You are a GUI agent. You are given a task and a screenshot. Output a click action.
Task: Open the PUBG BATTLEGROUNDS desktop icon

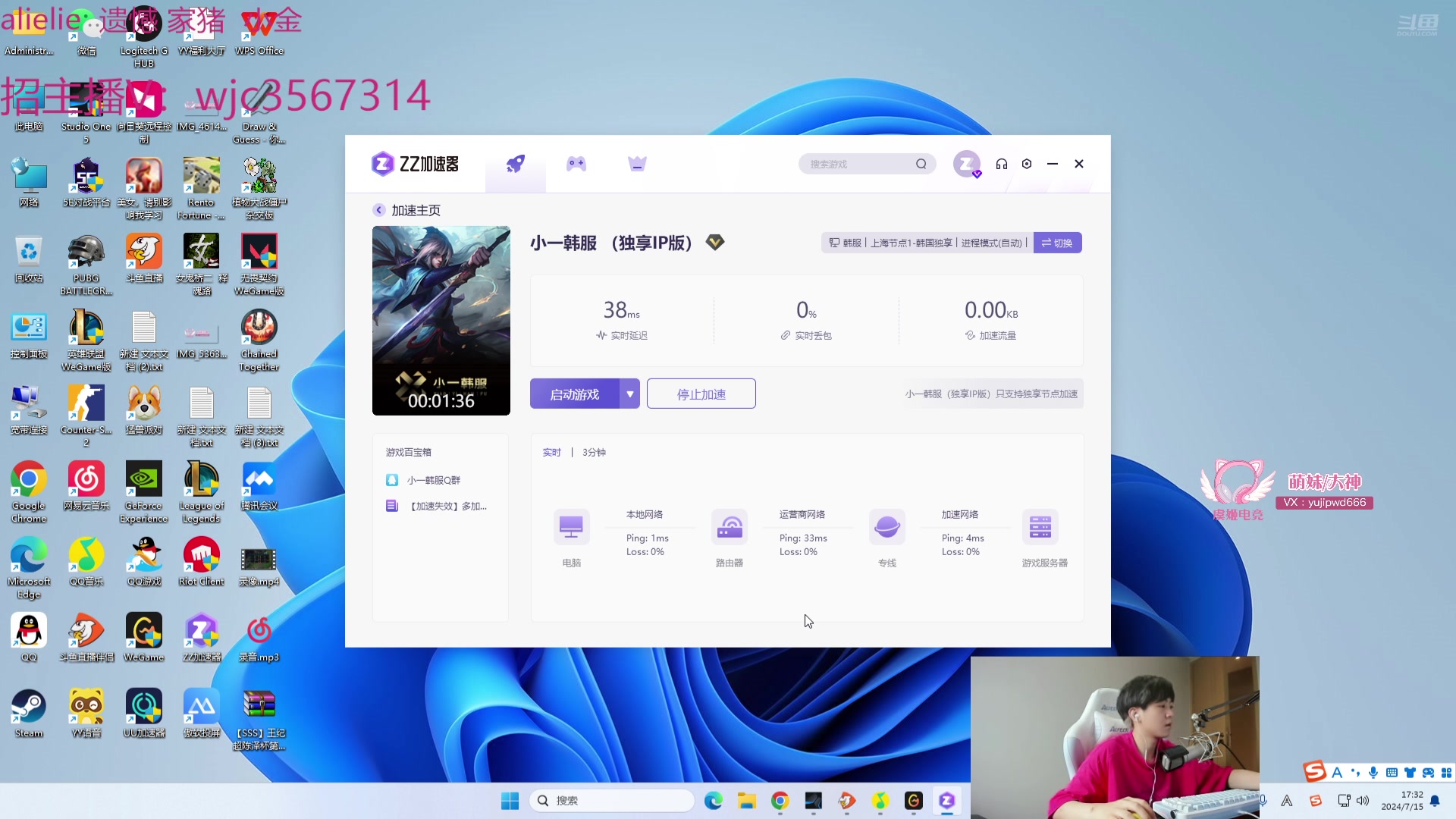[x=86, y=264]
